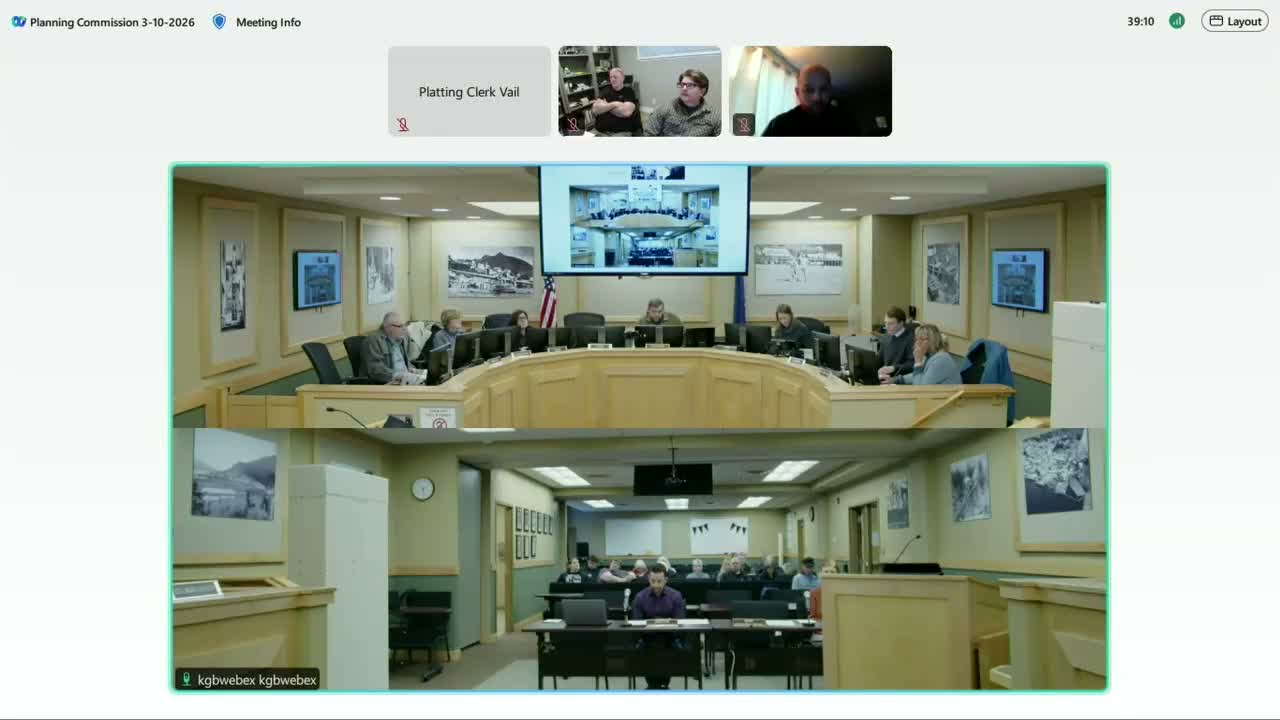The height and width of the screenshot is (720, 1280).
Task: Open the Meeting Info panel
Action: click(x=268, y=22)
